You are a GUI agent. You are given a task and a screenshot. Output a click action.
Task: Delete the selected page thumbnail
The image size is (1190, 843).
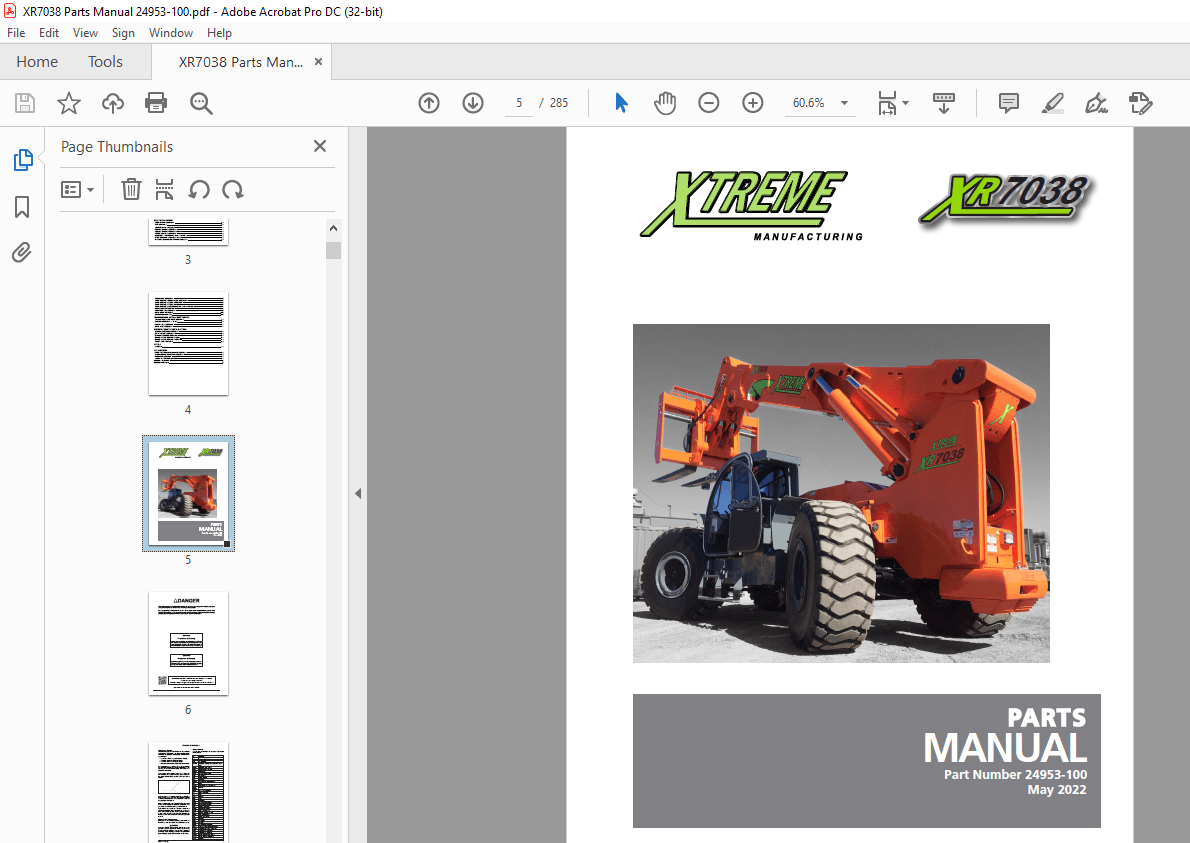(x=131, y=189)
